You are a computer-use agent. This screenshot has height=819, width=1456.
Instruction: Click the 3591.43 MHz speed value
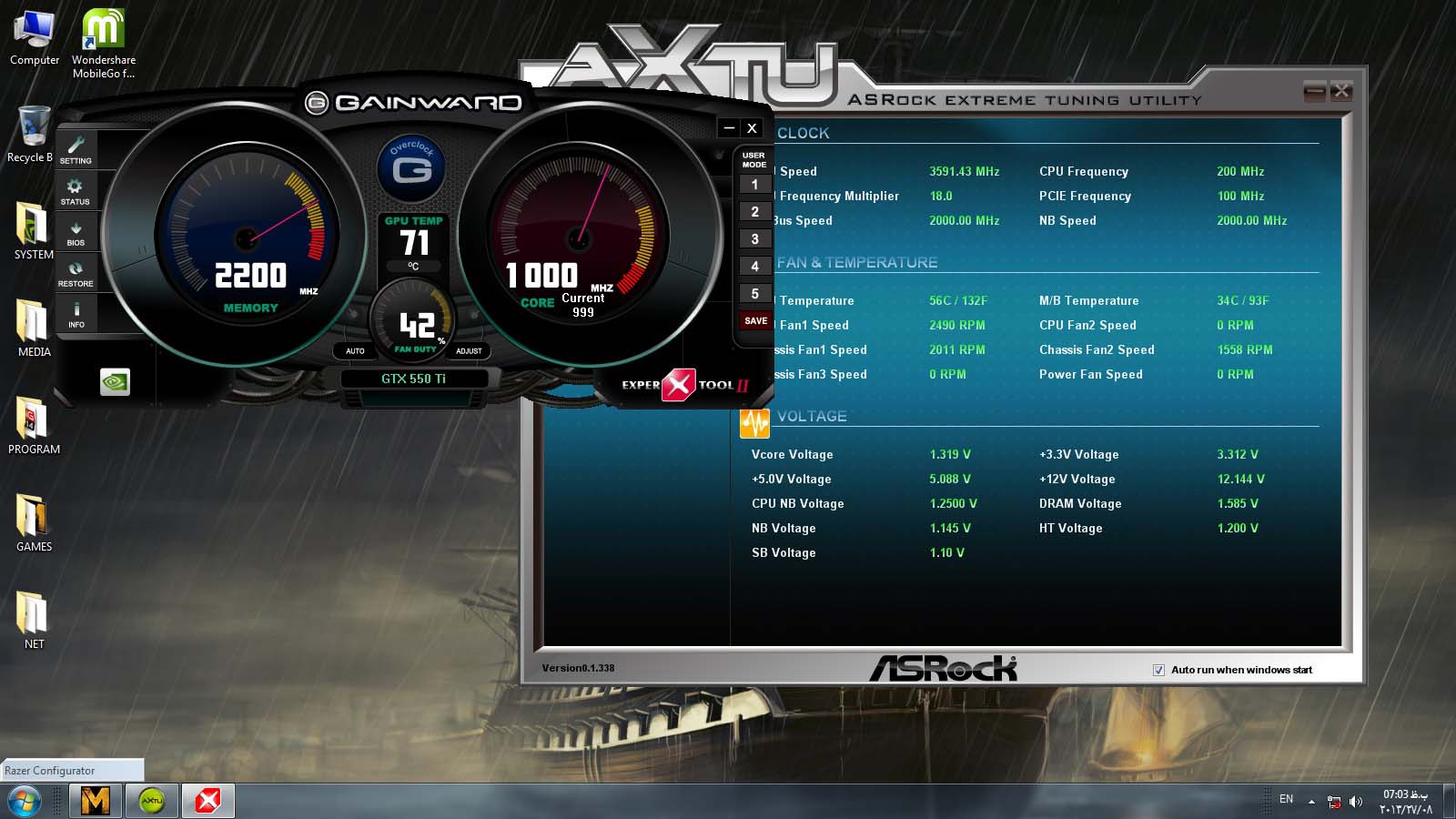(964, 171)
